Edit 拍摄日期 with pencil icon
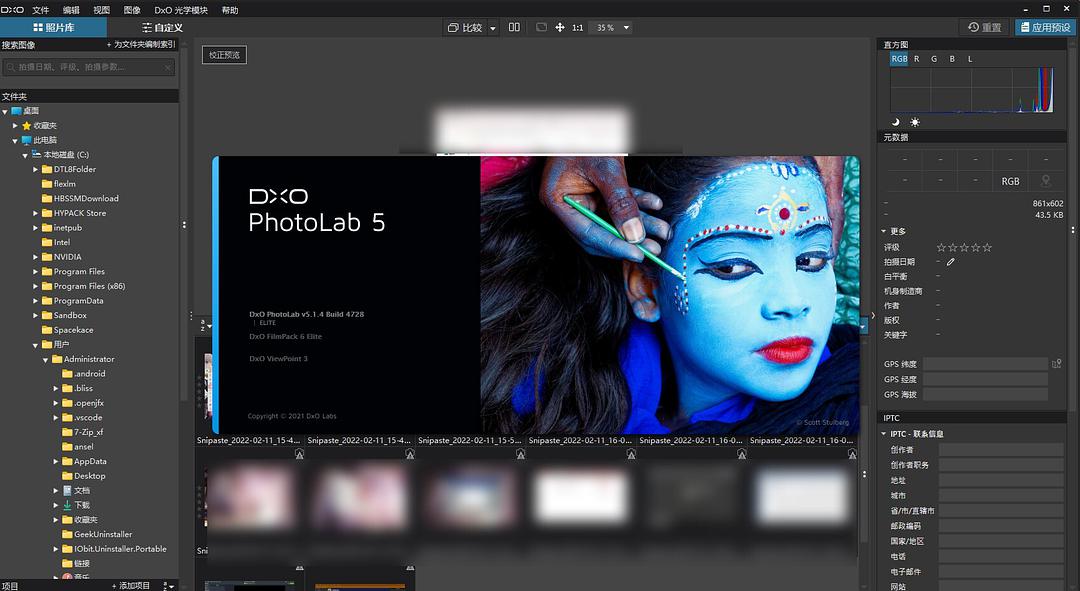1080x591 pixels. point(951,262)
